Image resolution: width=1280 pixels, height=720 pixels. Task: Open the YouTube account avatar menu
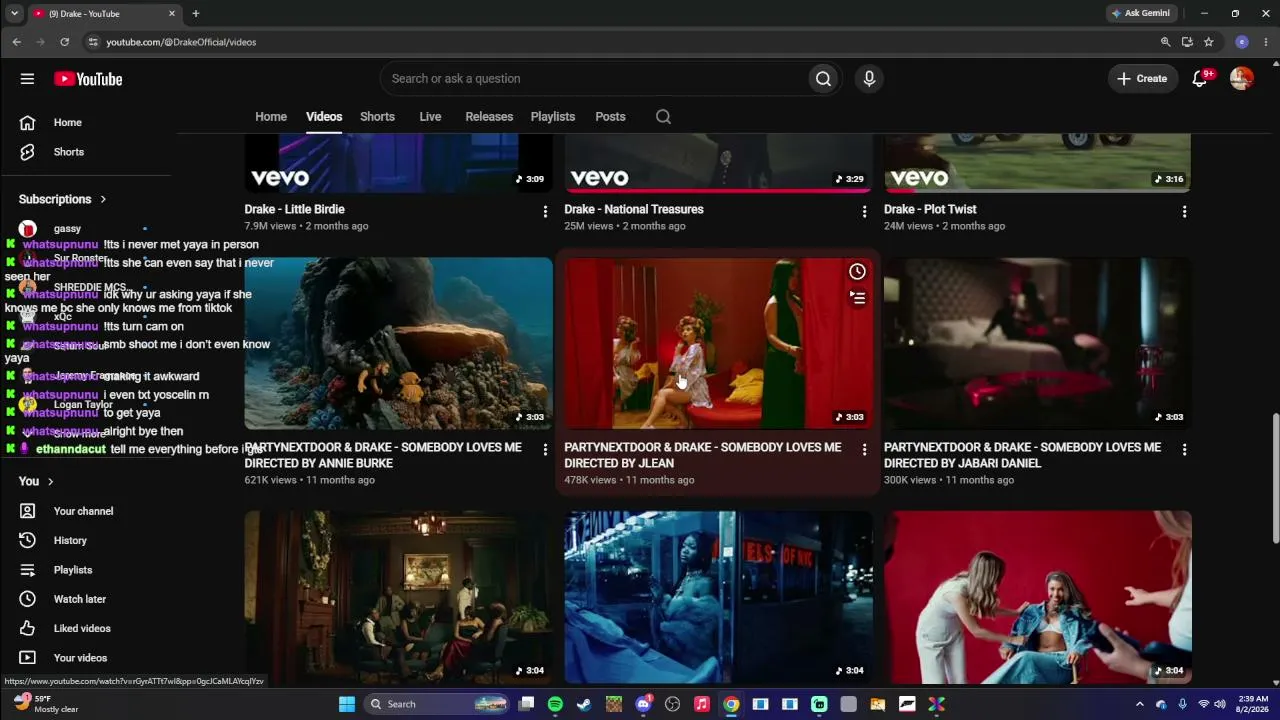(1242, 79)
